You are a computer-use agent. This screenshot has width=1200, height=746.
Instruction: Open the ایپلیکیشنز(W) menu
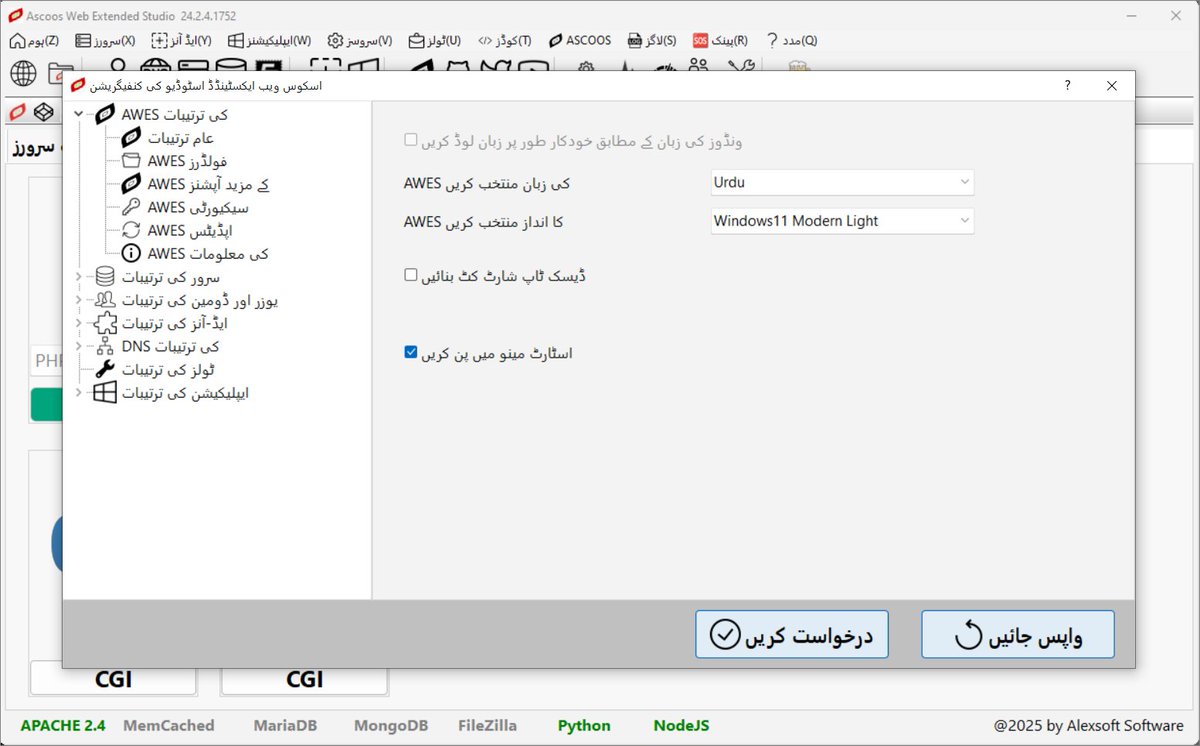tap(269, 41)
